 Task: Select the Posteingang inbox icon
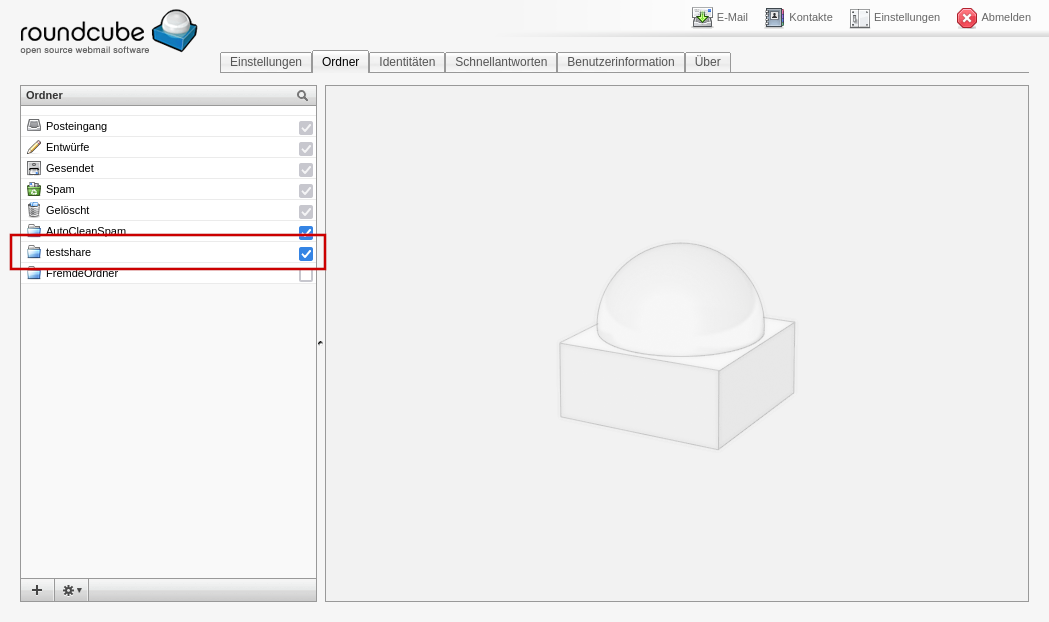[34, 126]
